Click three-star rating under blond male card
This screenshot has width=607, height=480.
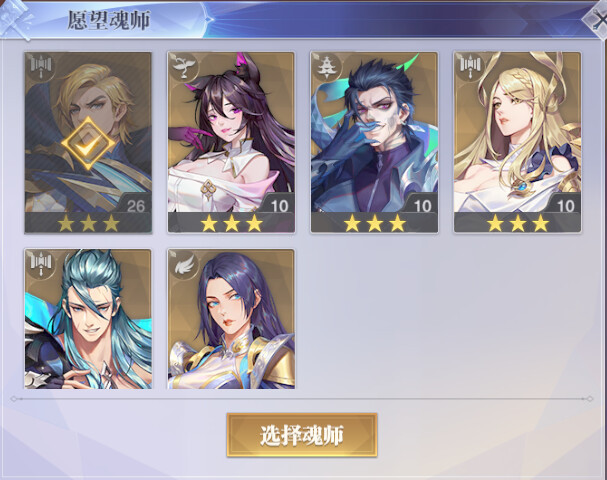(x=88, y=223)
